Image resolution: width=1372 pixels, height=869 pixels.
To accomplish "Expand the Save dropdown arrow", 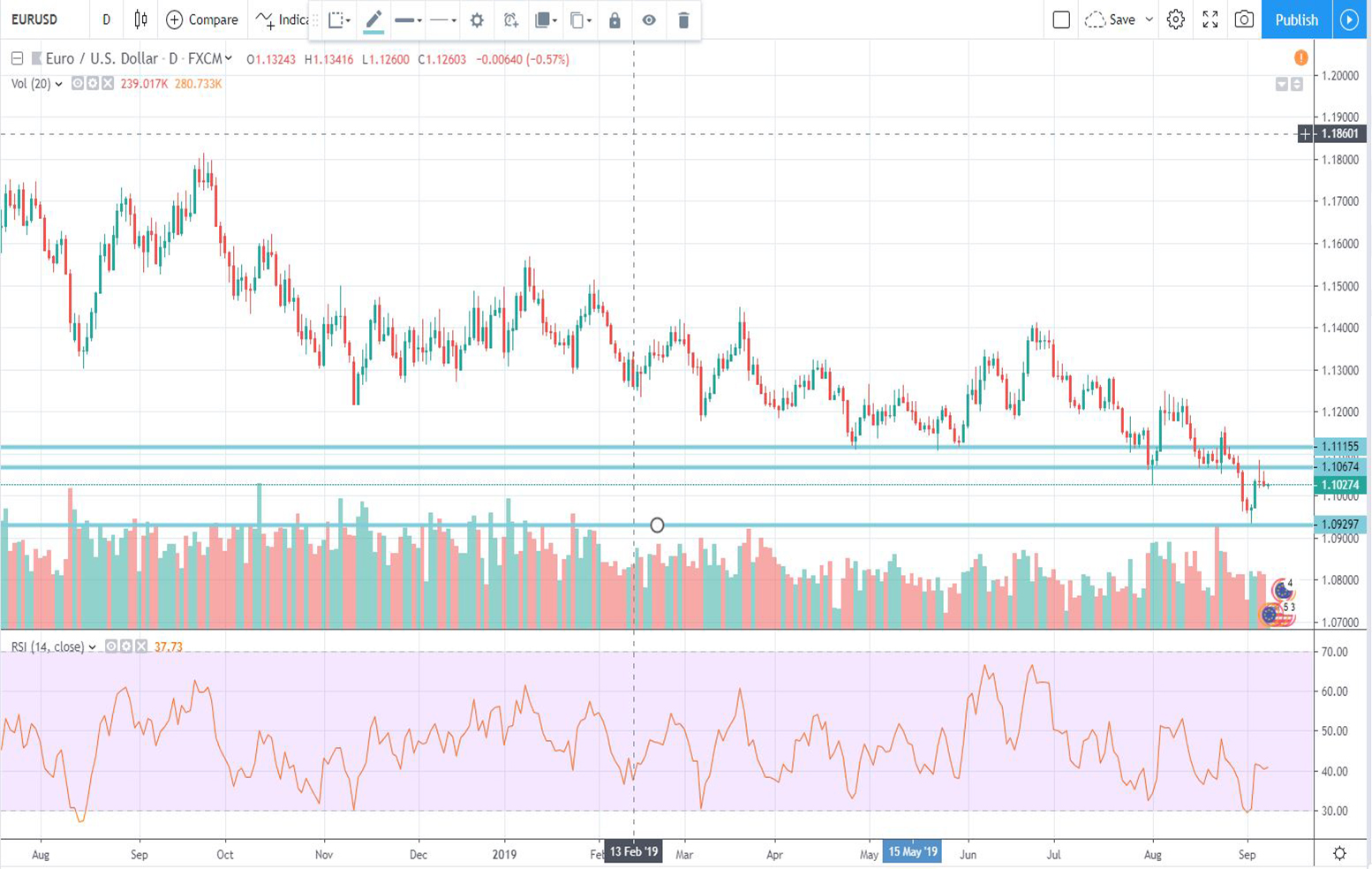I will 1149,19.
